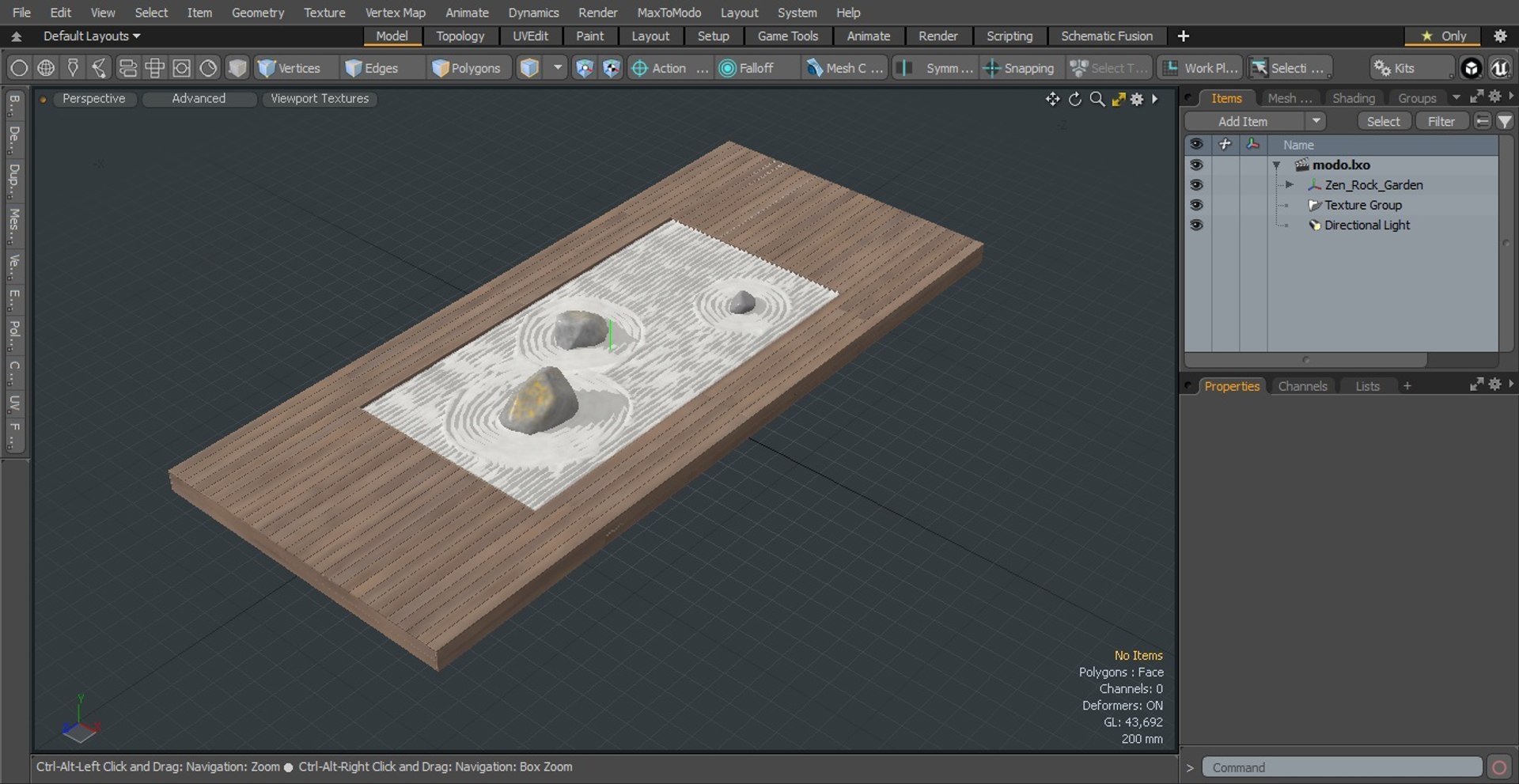Switch to the Items tab
This screenshot has width=1519, height=784.
coord(1226,98)
